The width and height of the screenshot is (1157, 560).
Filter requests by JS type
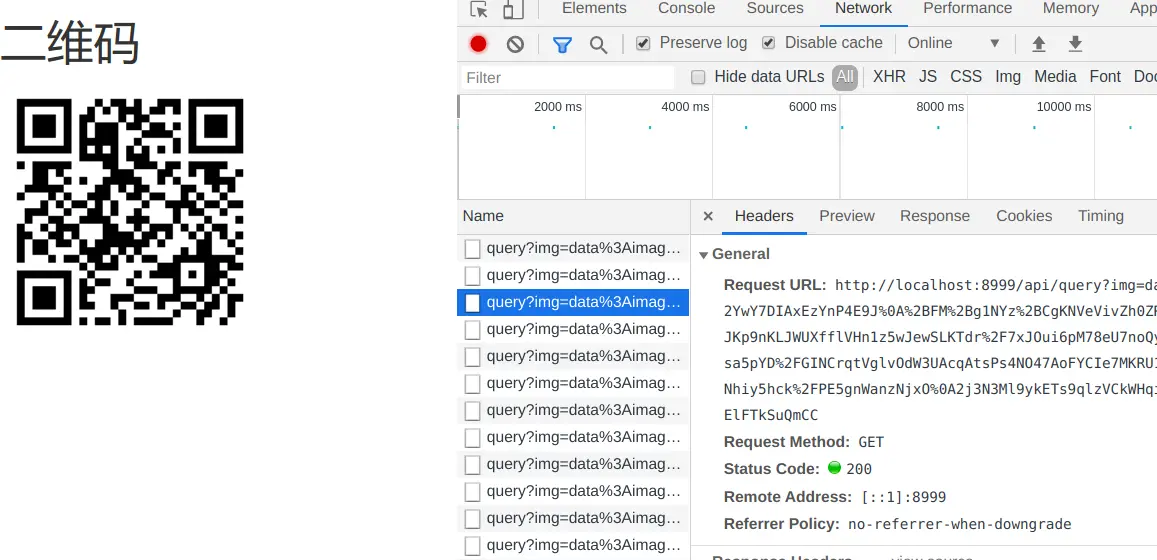(x=928, y=77)
